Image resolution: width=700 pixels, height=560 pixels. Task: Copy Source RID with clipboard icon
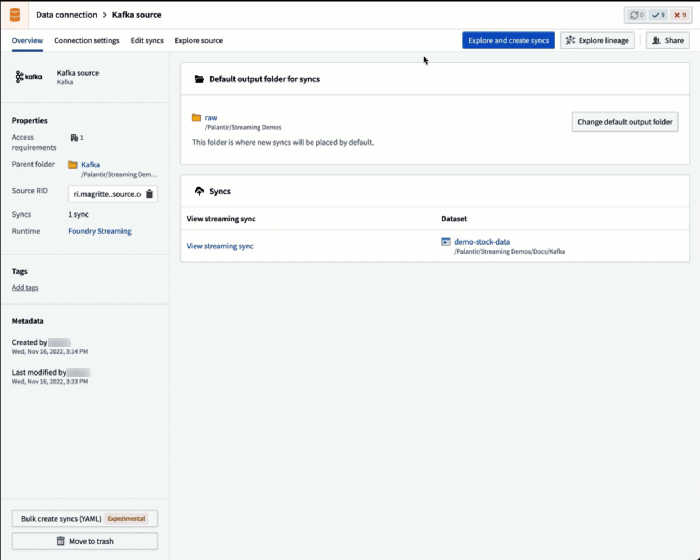[x=150, y=194]
